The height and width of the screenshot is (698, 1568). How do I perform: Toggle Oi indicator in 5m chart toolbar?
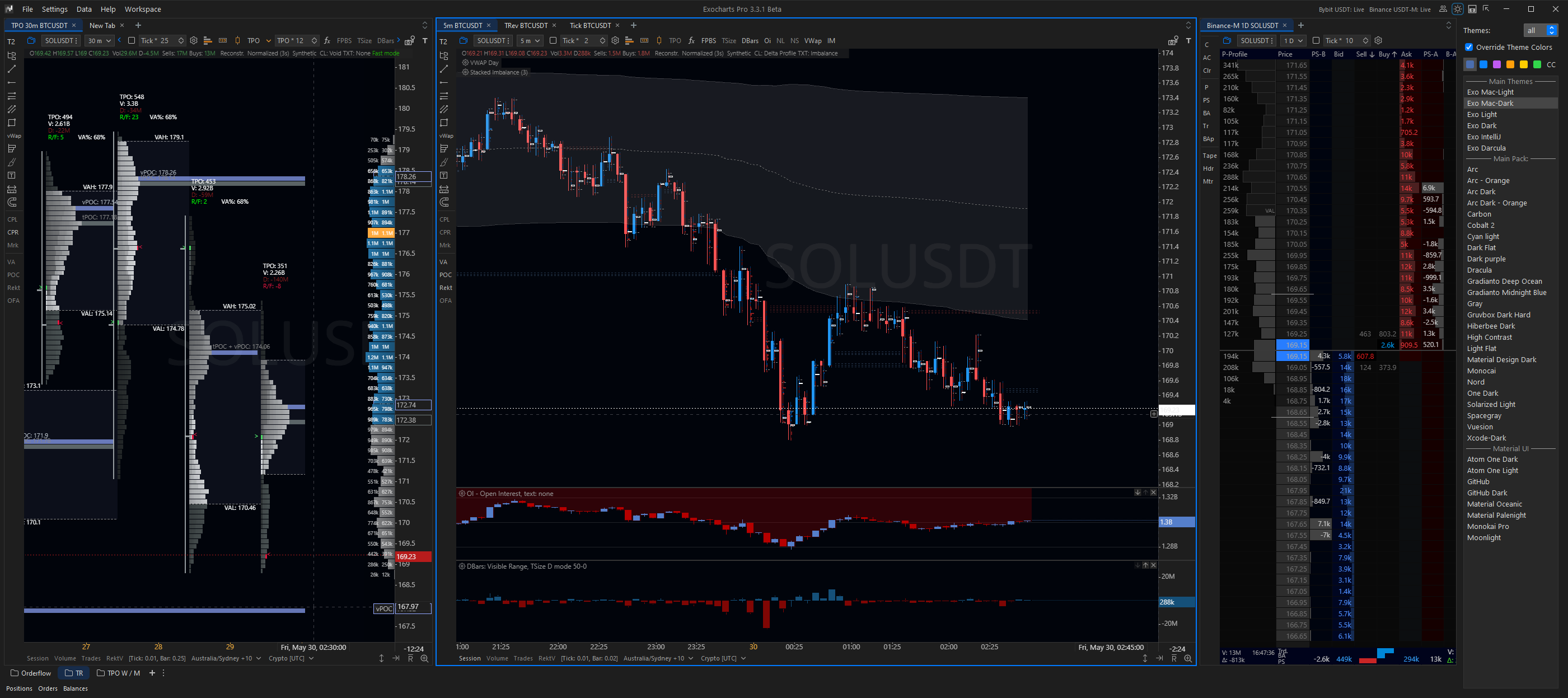click(767, 41)
